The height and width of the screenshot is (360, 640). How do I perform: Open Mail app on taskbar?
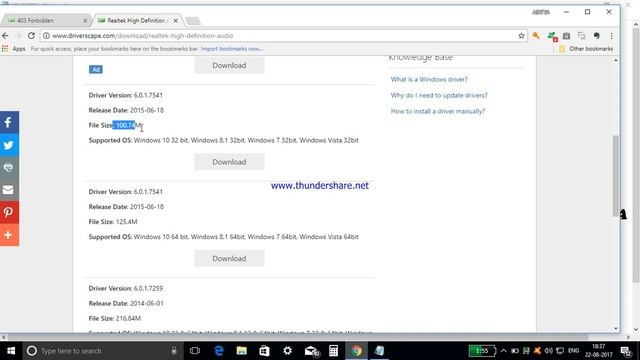311,351
